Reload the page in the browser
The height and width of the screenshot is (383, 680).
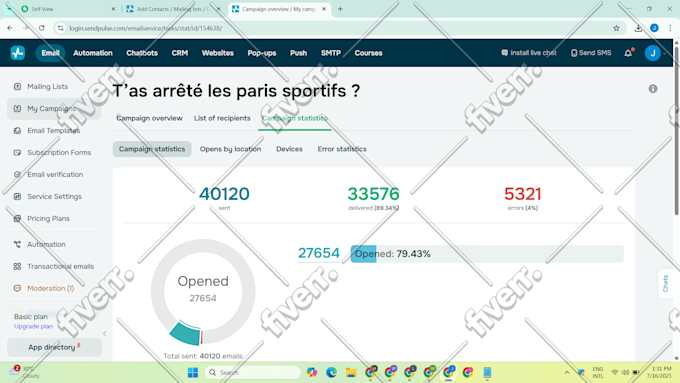click(x=42, y=28)
